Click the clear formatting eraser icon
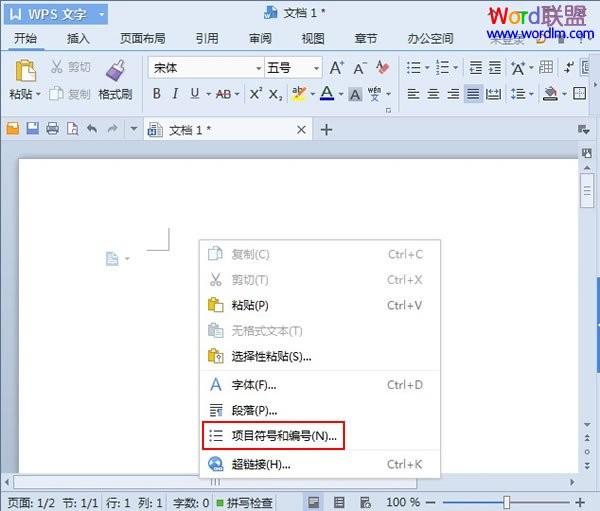The height and width of the screenshot is (511, 600). click(383, 68)
